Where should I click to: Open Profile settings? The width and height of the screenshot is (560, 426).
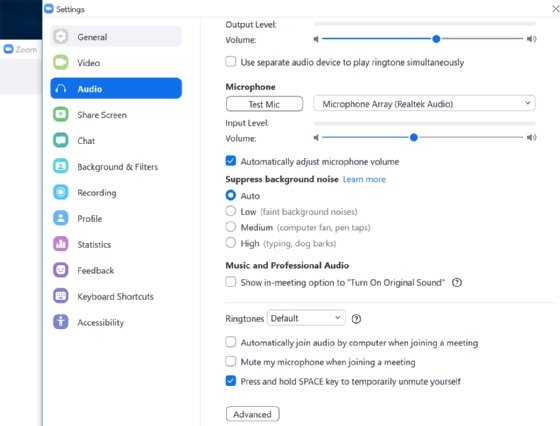pos(116,218)
